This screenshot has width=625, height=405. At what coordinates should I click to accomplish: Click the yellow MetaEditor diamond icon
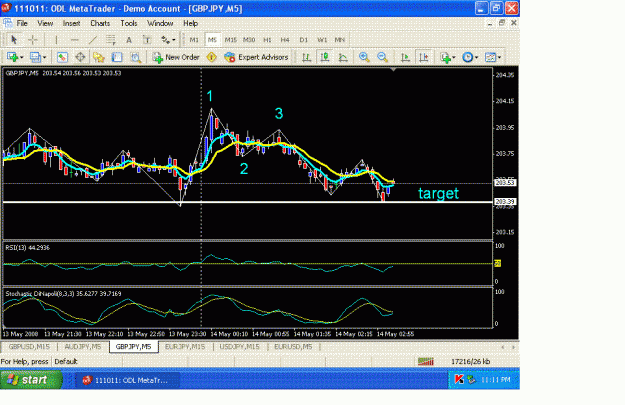click(211, 57)
